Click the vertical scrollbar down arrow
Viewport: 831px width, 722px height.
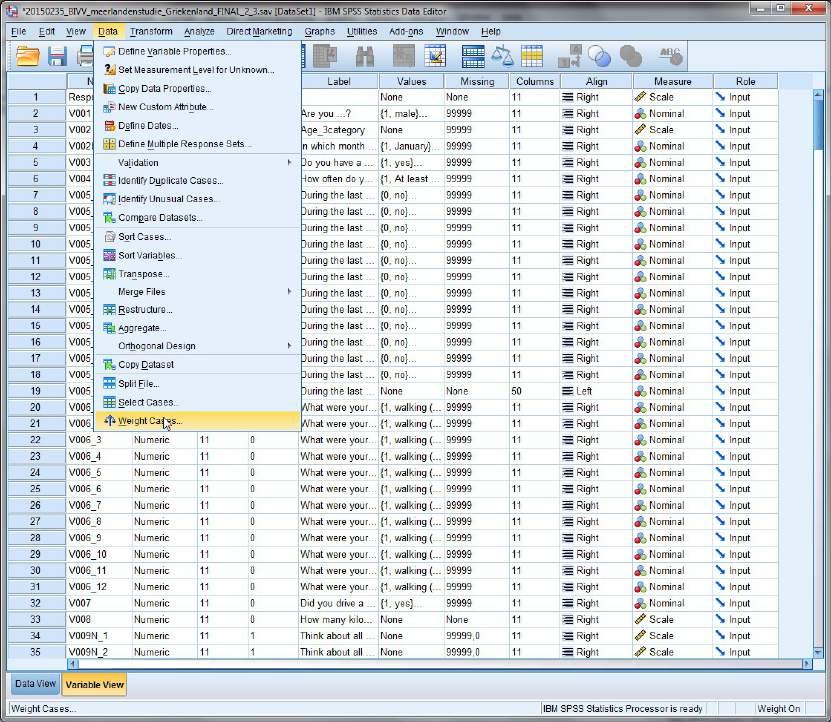coord(818,651)
